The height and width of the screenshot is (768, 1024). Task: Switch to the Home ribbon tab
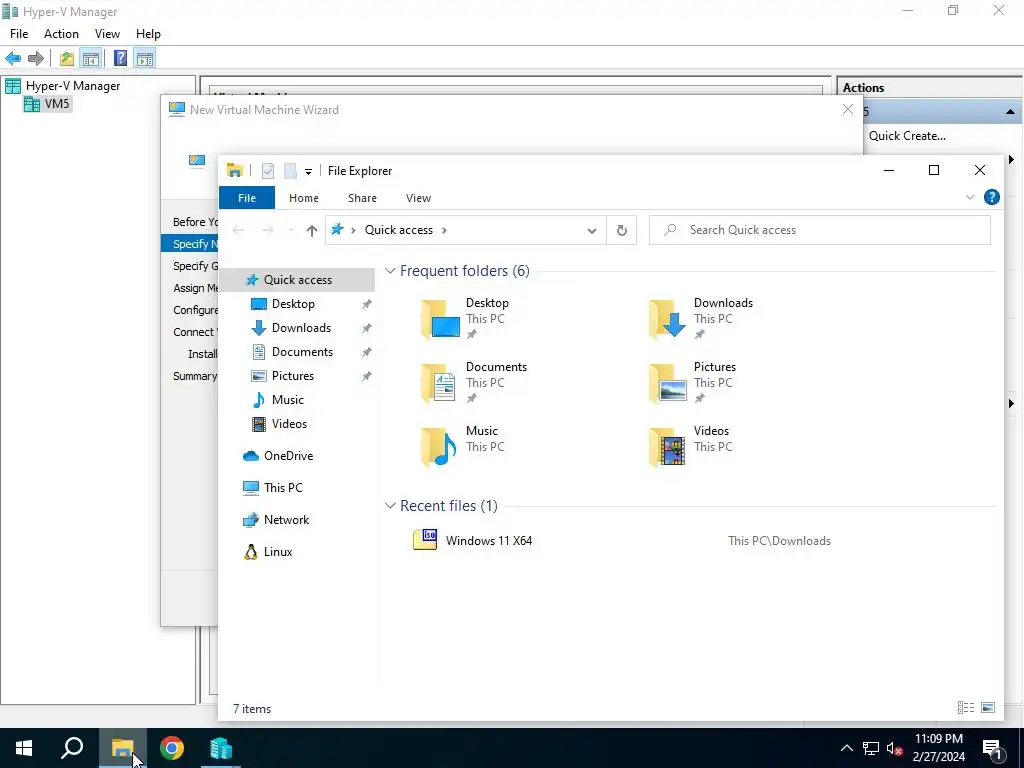(x=304, y=198)
